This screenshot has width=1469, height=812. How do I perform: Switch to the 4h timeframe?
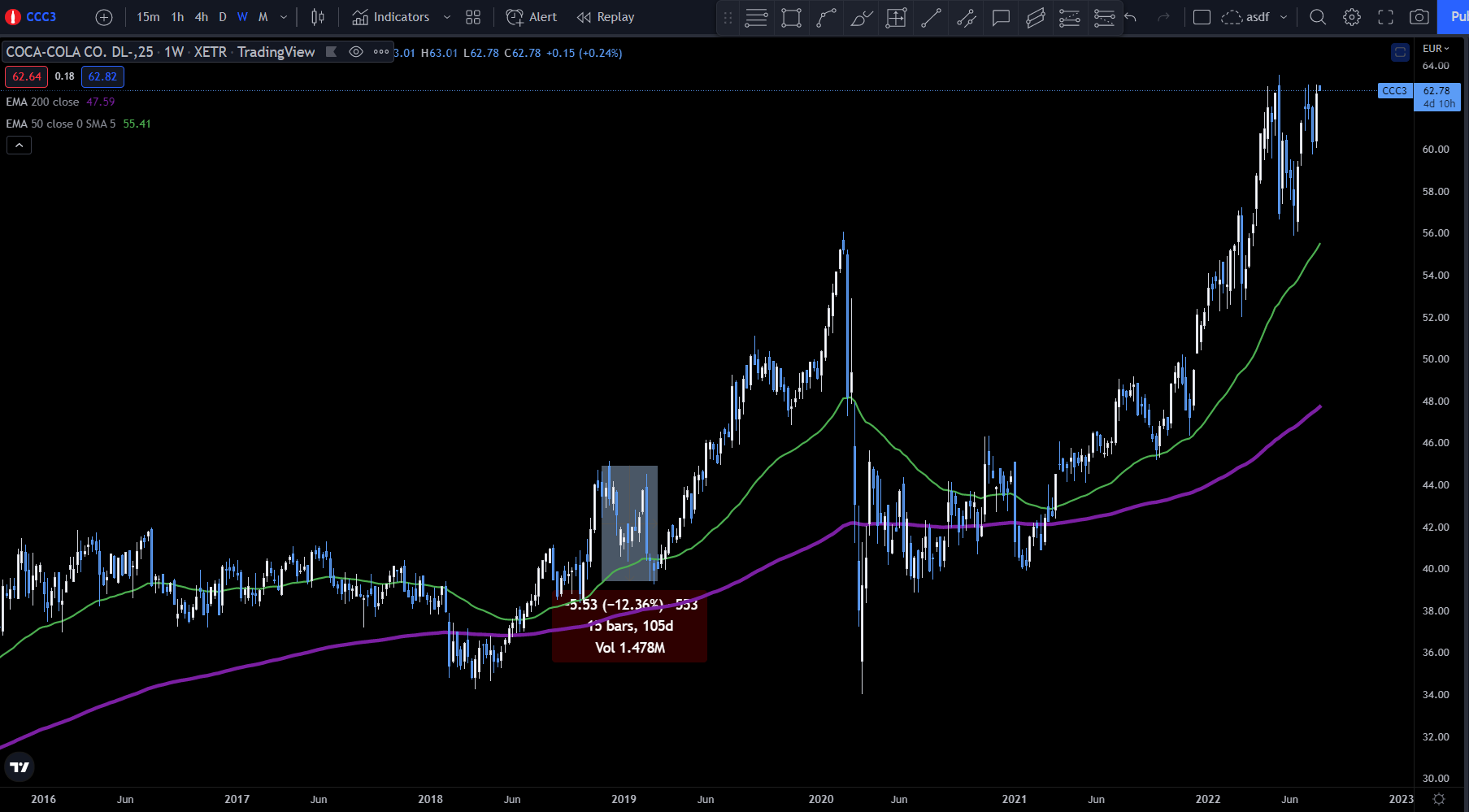tap(202, 17)
